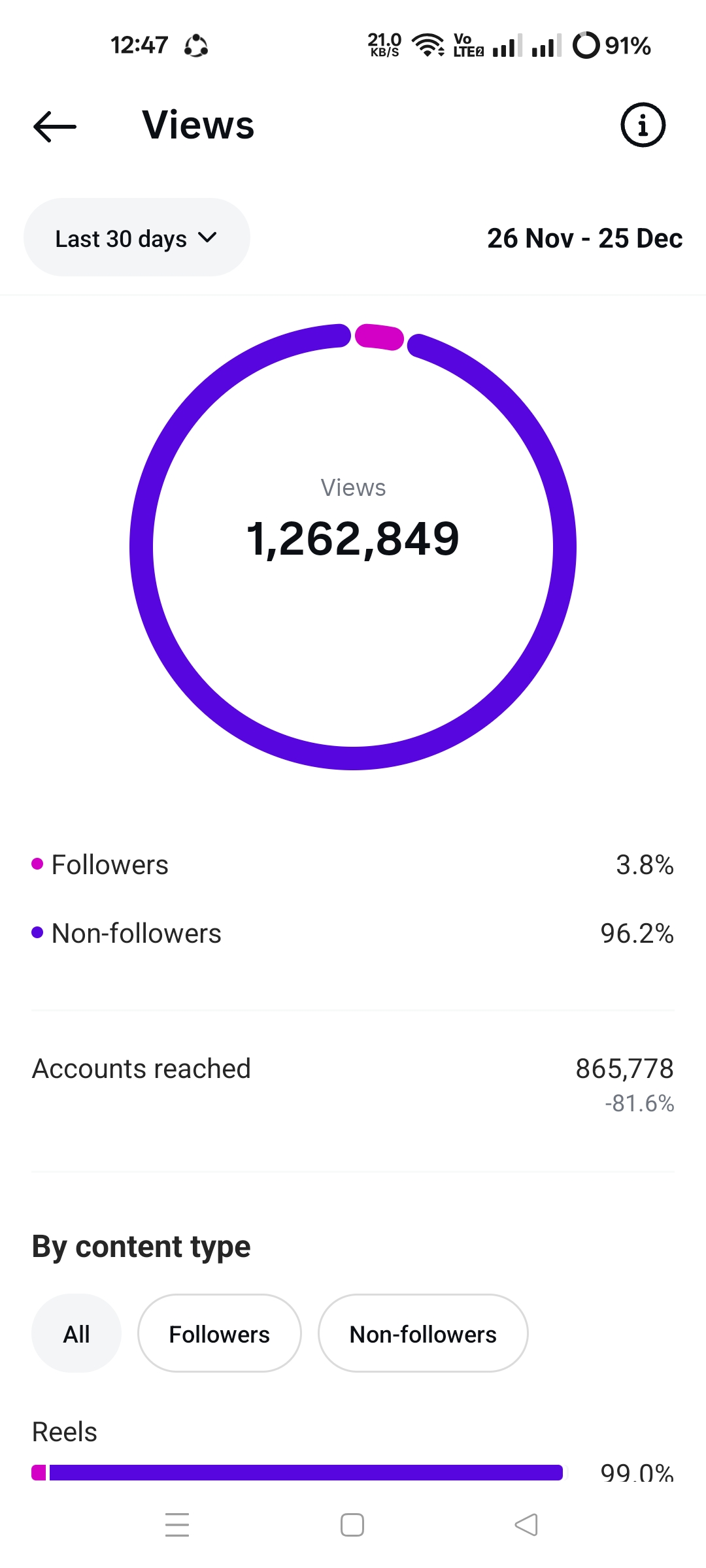This screenshot has width=706, height=1568.
Task: Tap the sync icon beside the clock
Action: point(196,46)
